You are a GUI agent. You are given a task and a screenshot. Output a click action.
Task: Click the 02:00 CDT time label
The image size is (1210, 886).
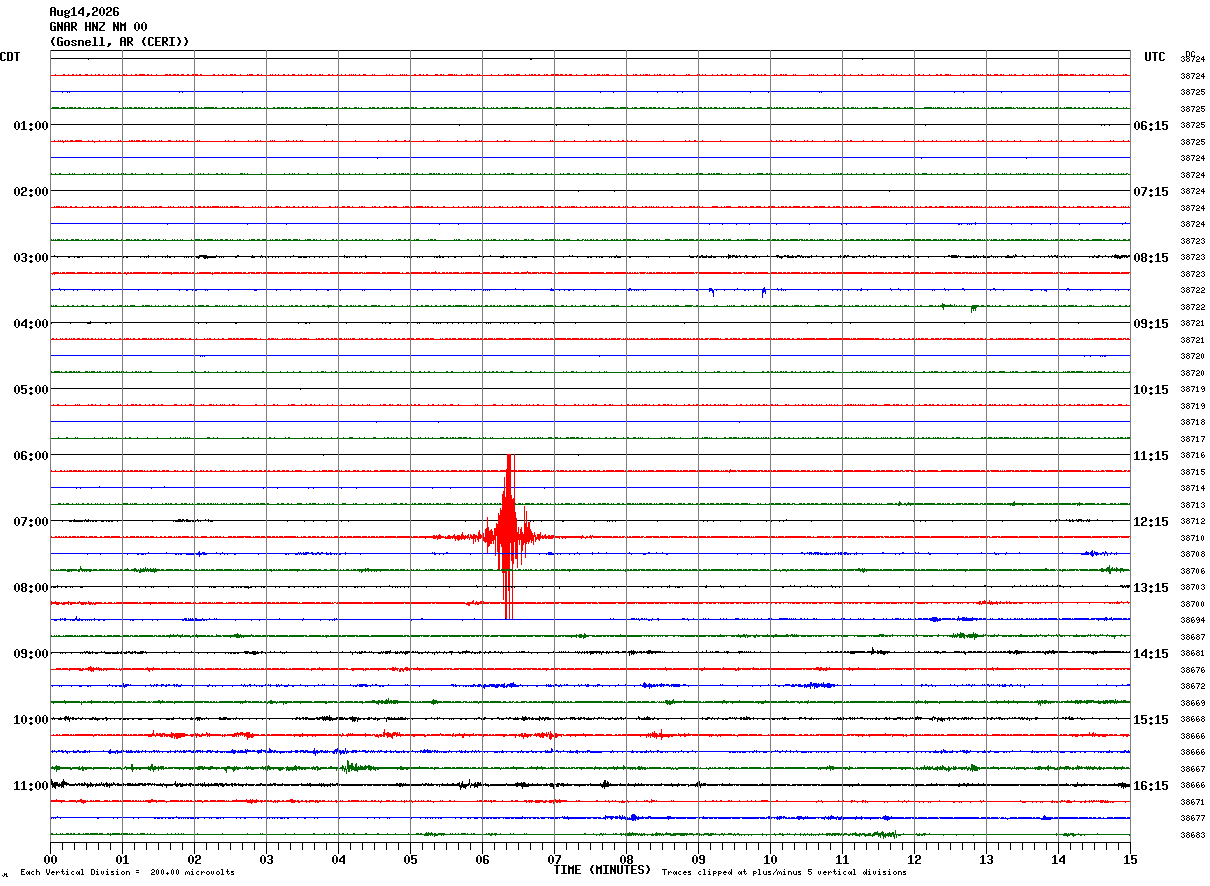coord(31,192)
